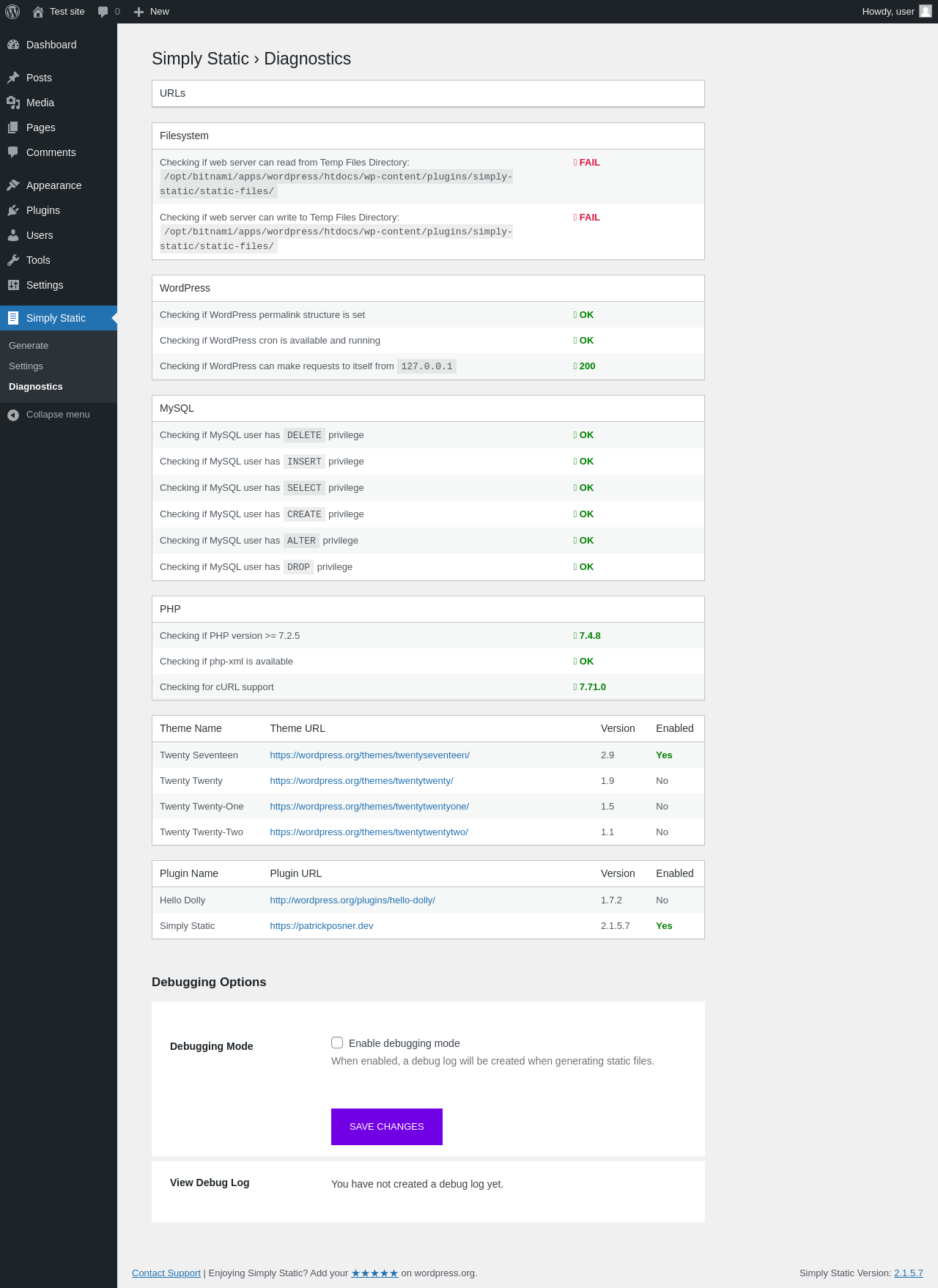Click the Appearance paintbrush icon
Viewport: 938px width, 1288px height.
pyautogui.click(x=13, y=185)
